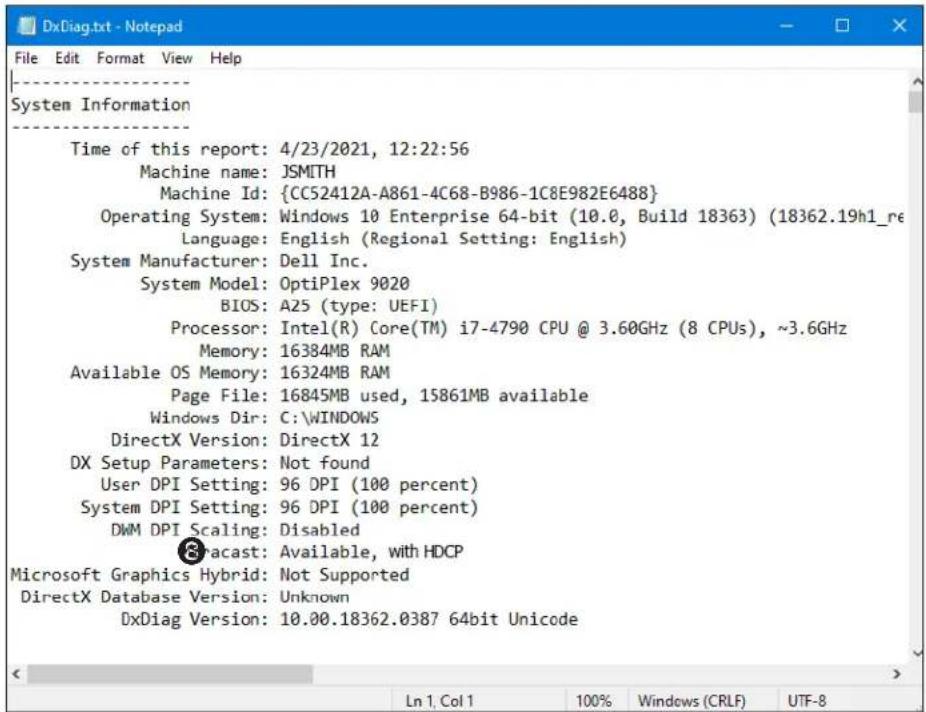
Task: Click the UTF-8 encoding indicator
Action: [x=806, y=701]
